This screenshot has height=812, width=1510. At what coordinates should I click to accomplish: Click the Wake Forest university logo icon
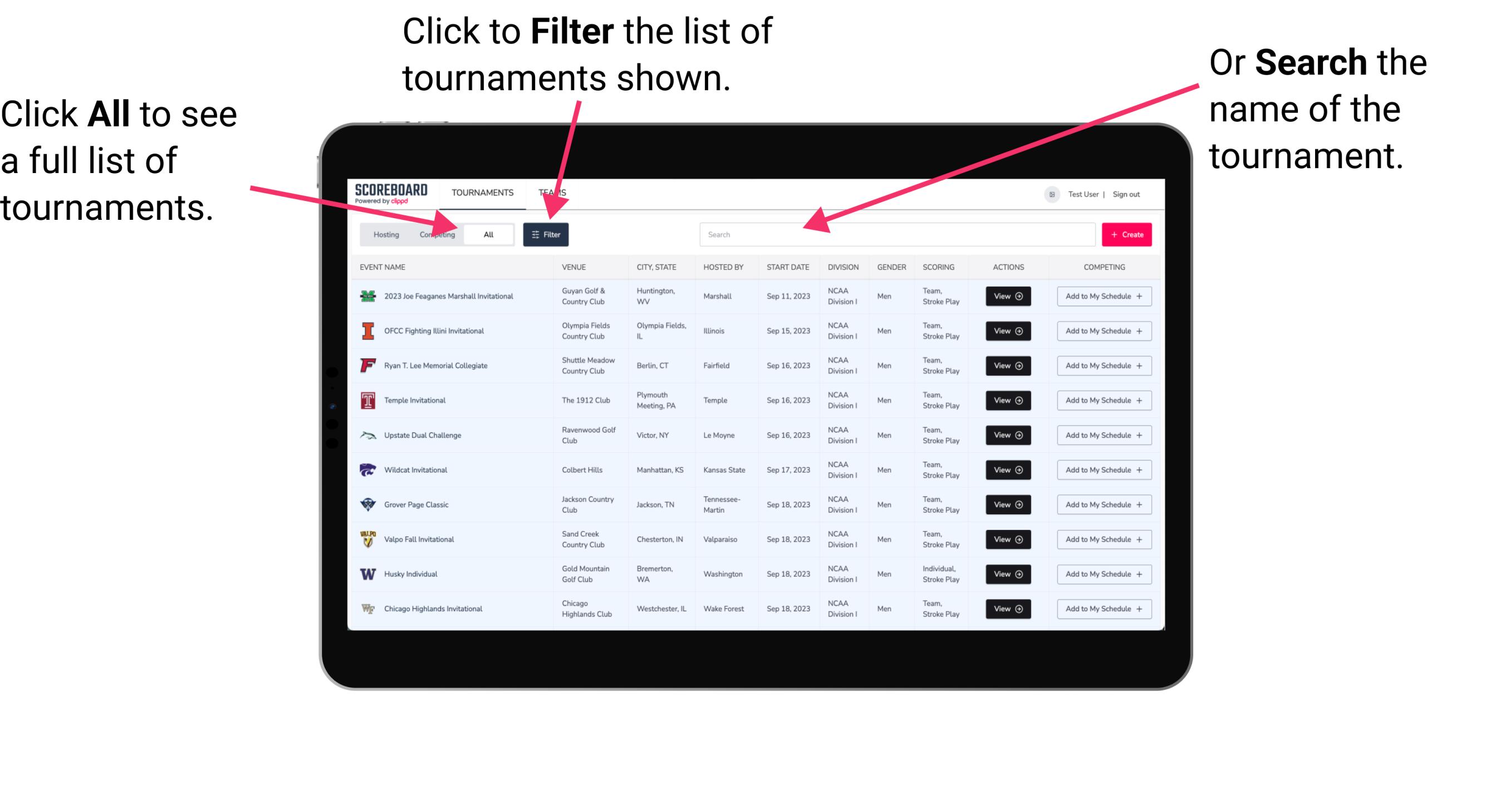click(x=366, y=608)
